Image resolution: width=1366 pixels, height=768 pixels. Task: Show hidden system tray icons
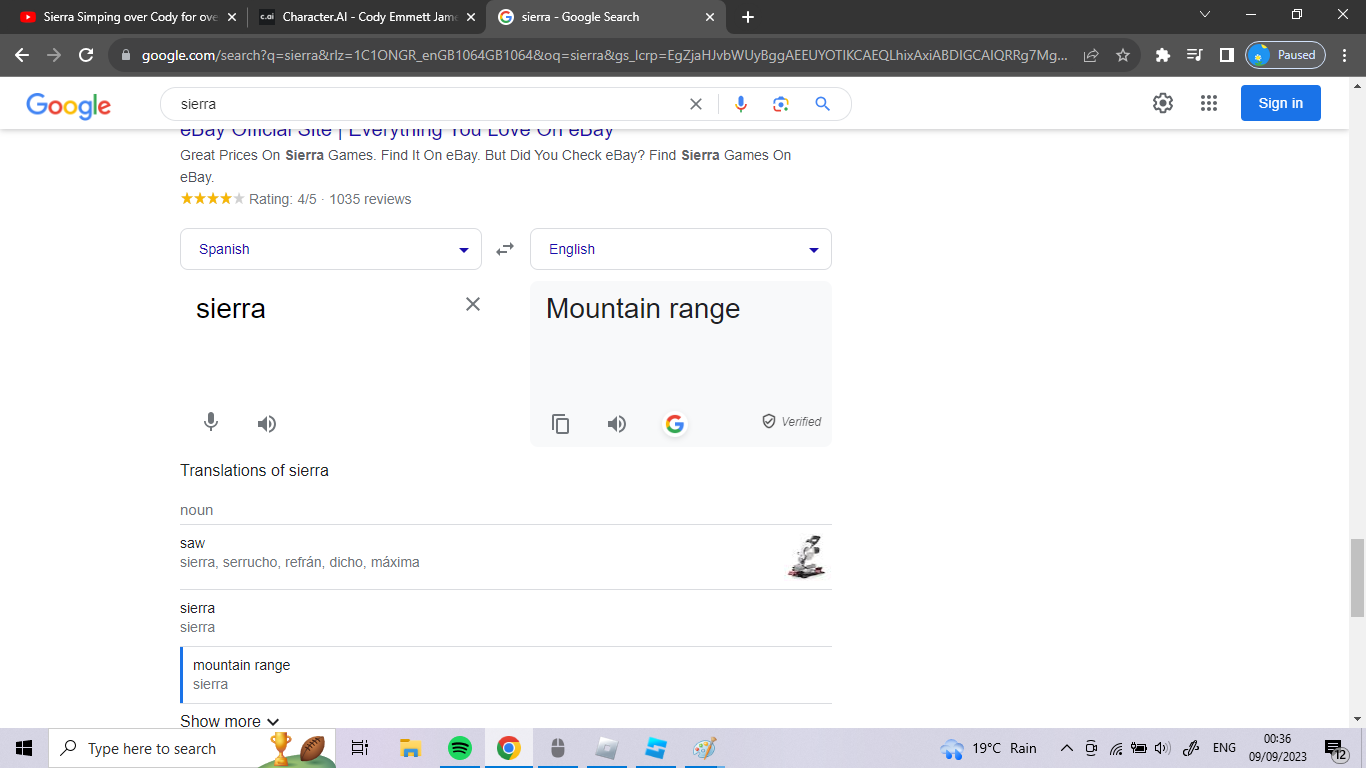pyautogui.click(x=1066, y=748)
